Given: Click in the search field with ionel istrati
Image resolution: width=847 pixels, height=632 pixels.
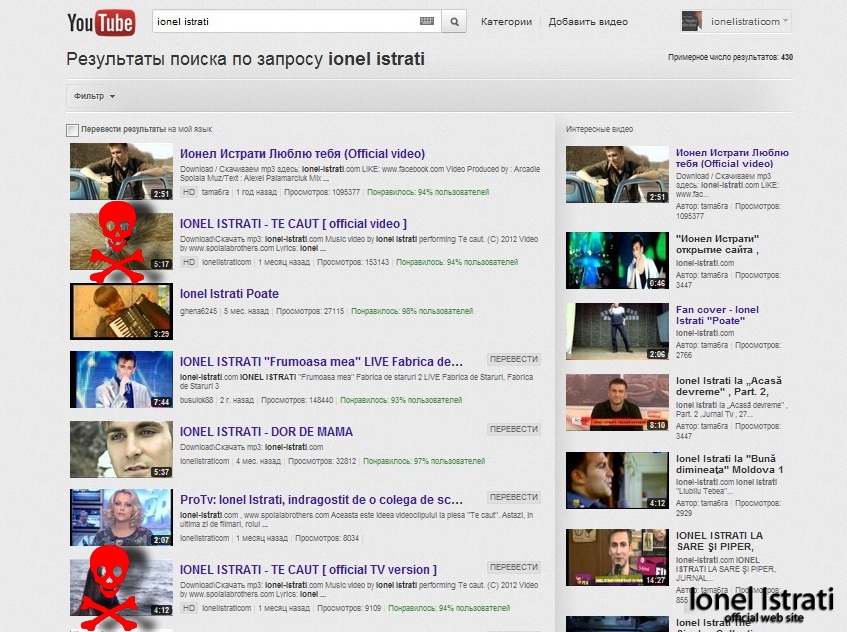Looking at the screenshot, I should (x=285, y=21).
